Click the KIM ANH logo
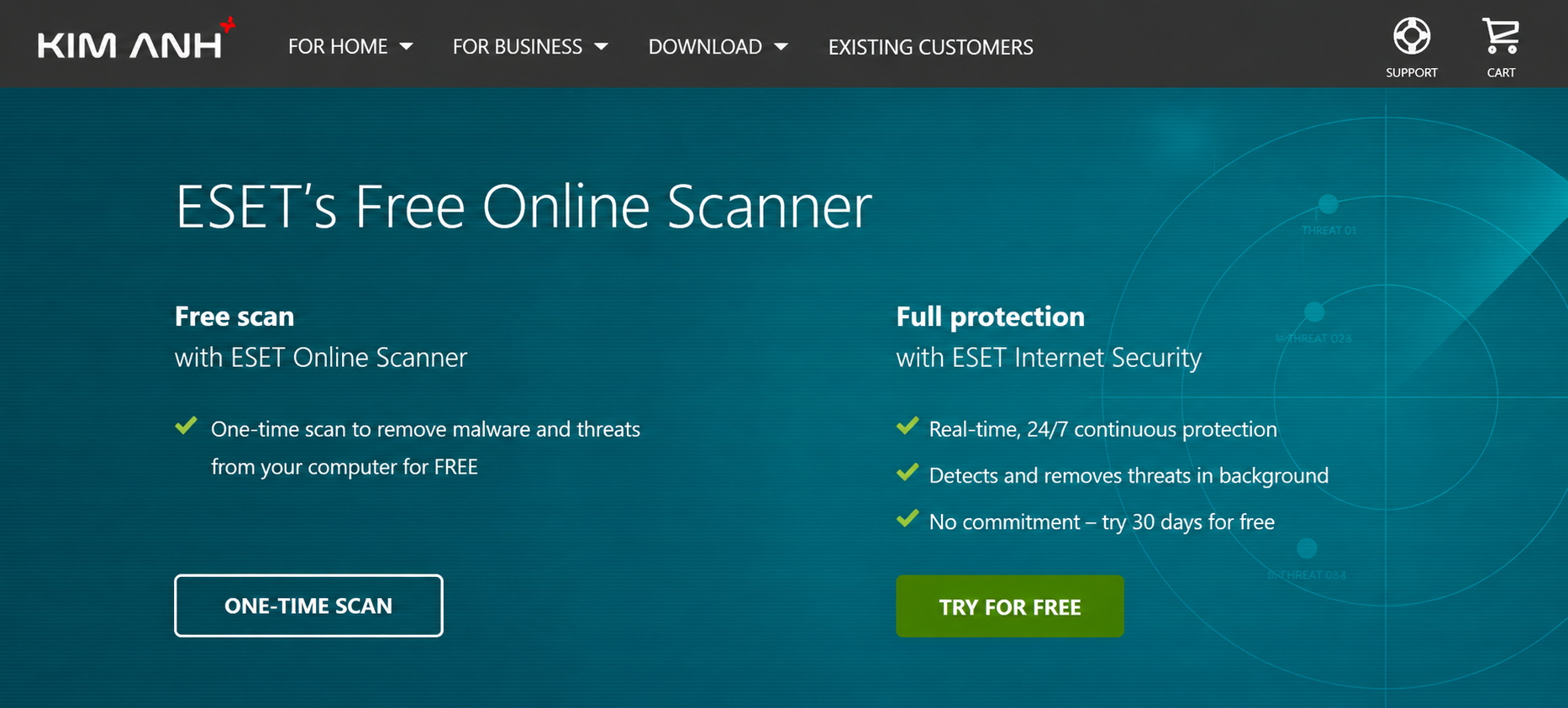1568x708 pixels. pos(136,39)
